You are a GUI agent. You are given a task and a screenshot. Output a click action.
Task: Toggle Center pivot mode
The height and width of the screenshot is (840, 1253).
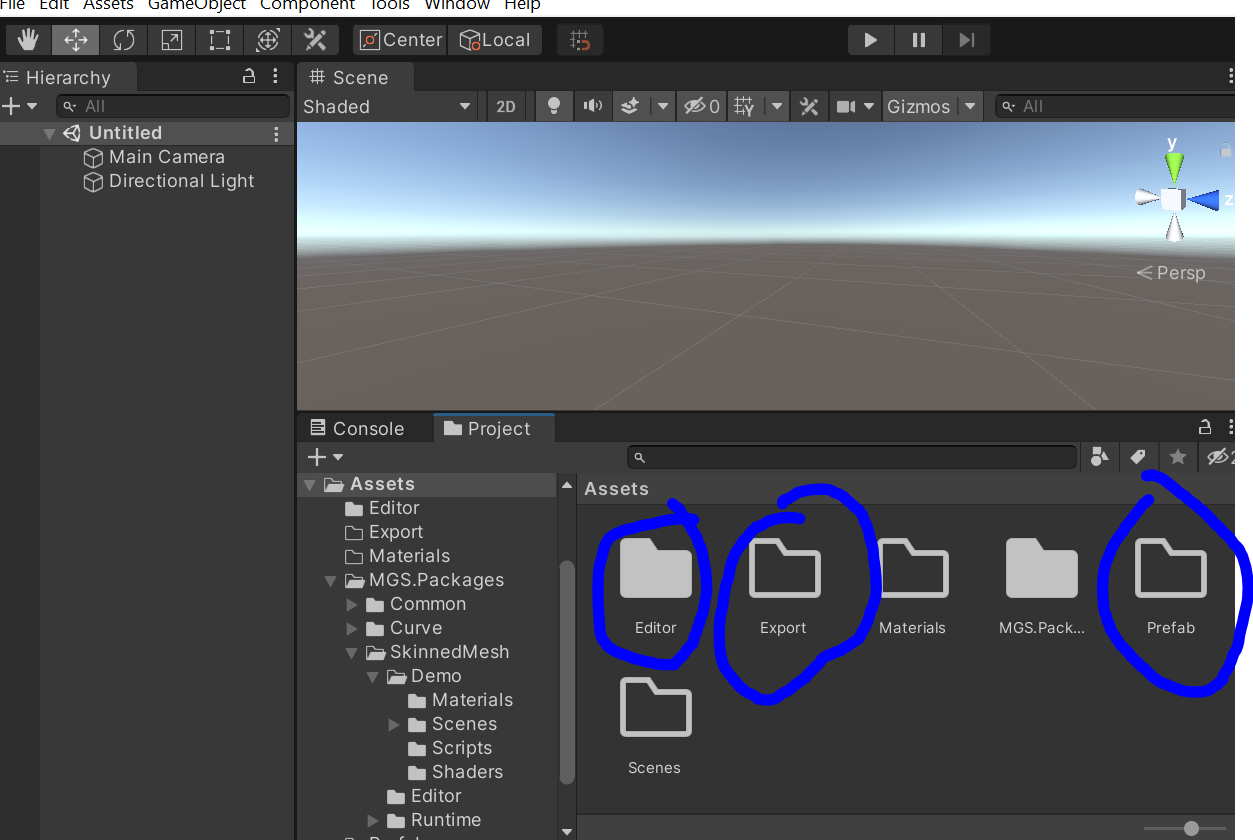[400, 40]
